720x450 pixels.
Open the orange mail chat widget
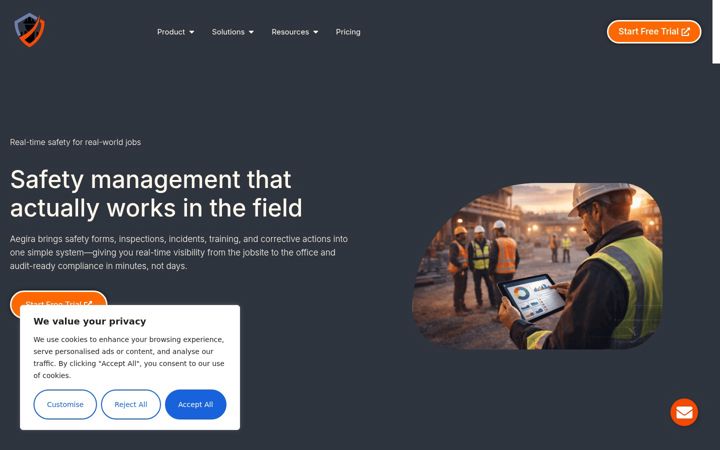coord(684,412)
